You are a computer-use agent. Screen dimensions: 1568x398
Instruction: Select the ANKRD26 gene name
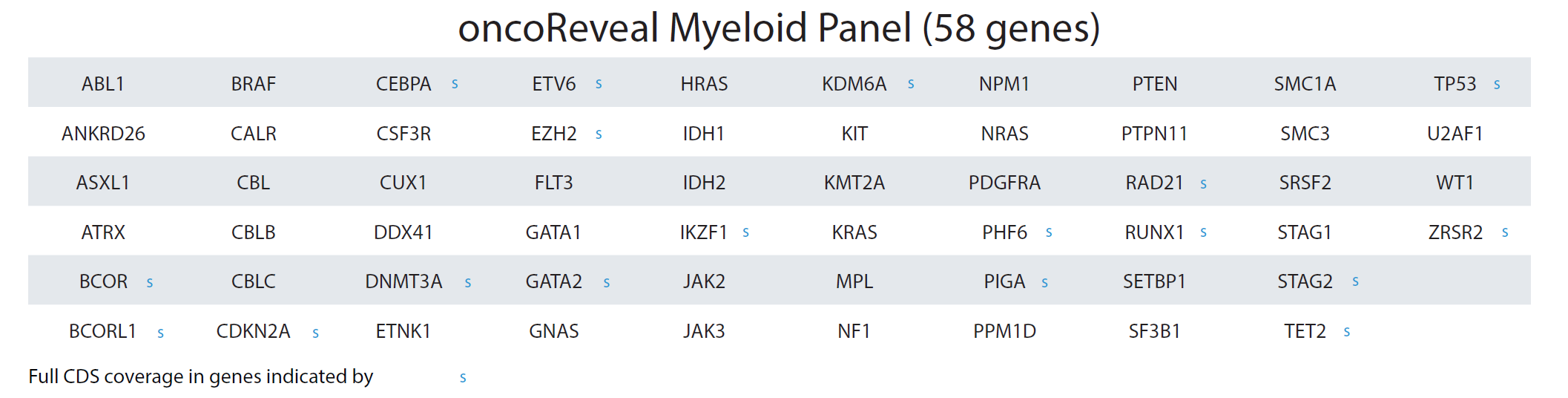[x=103, y=134]
